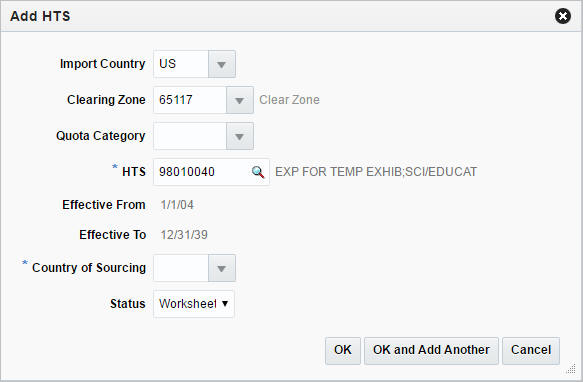The image size is (583, 382).
Task: Click the HTS field label
Action: pos(134,172)
